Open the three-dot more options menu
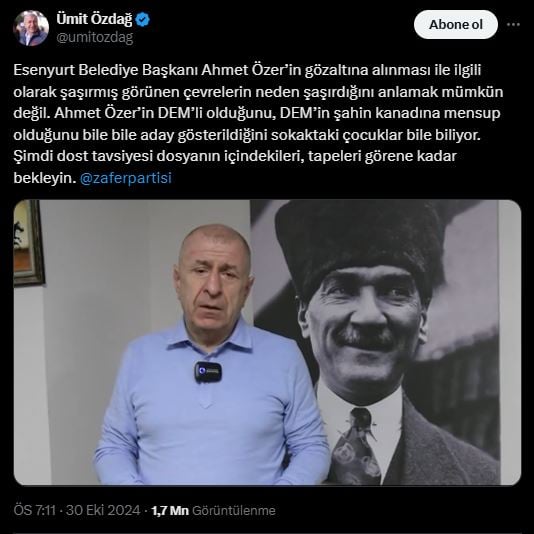The height and width of the screenshot is (534, 534). click(513, 25)
